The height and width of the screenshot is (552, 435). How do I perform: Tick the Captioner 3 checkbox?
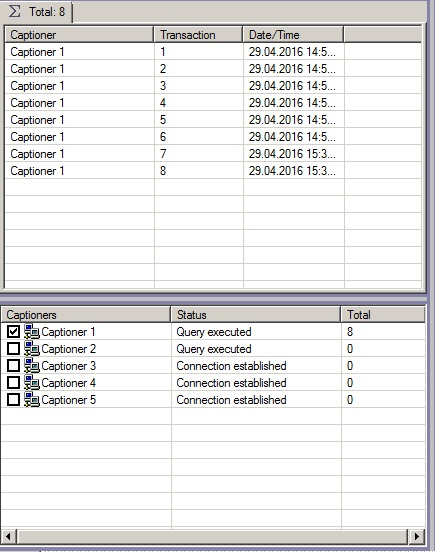click(13, 365)
